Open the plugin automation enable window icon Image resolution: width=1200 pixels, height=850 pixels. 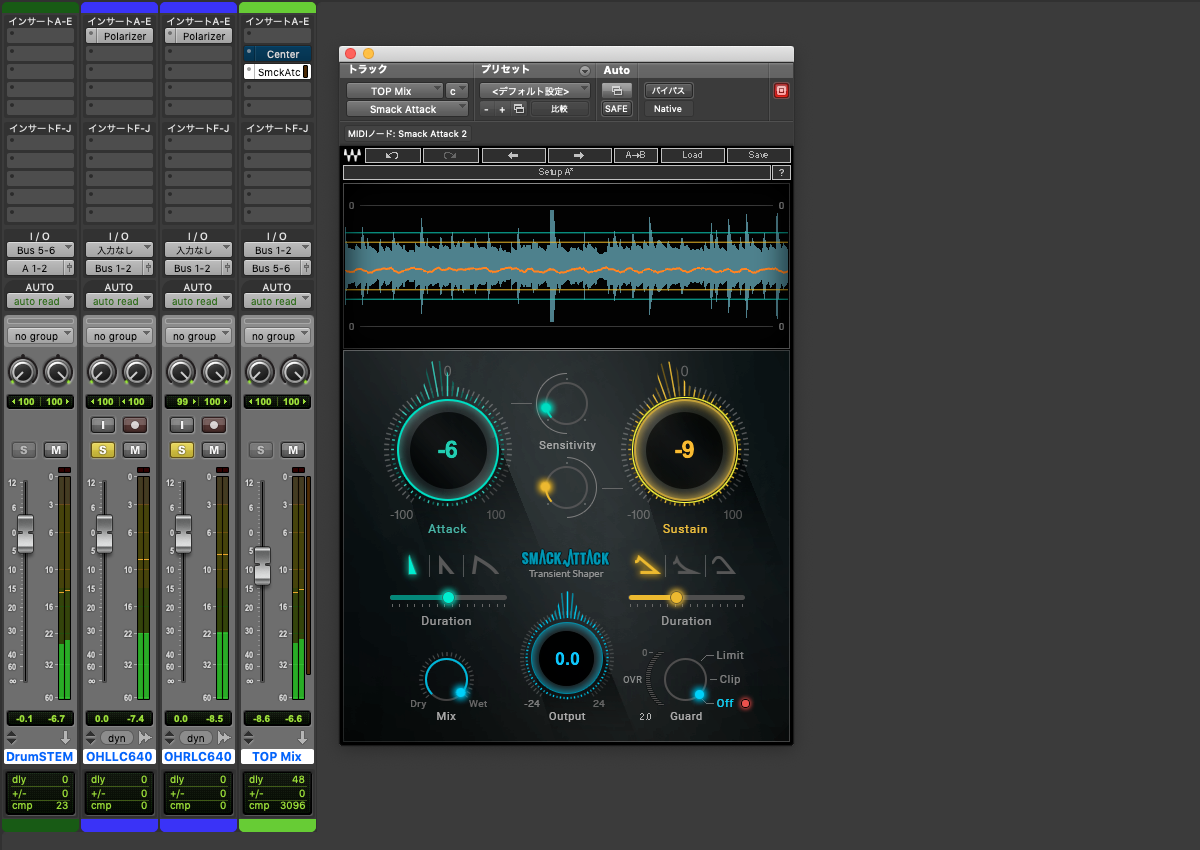616,90
